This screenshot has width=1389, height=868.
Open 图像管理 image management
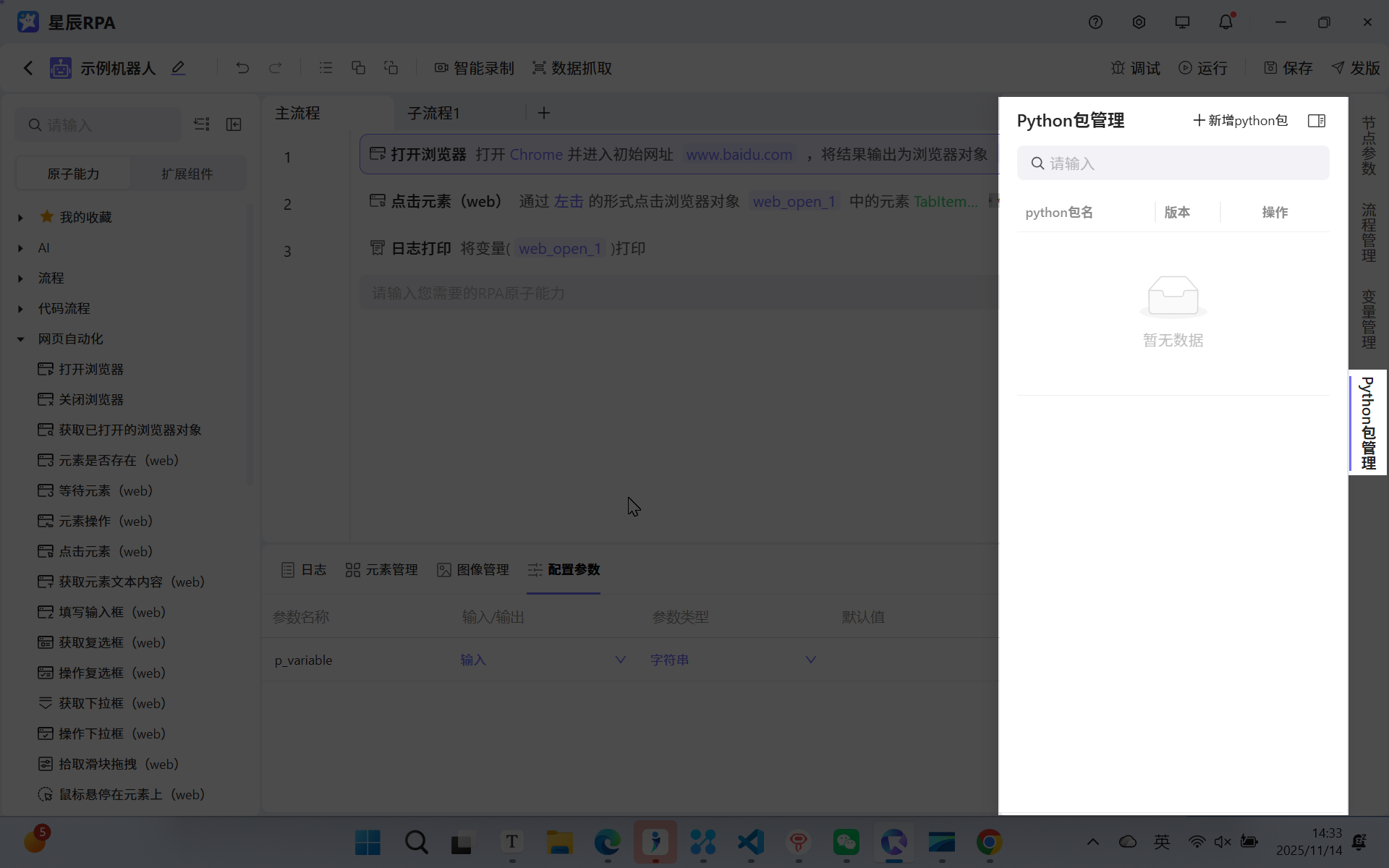coord(473,569)
